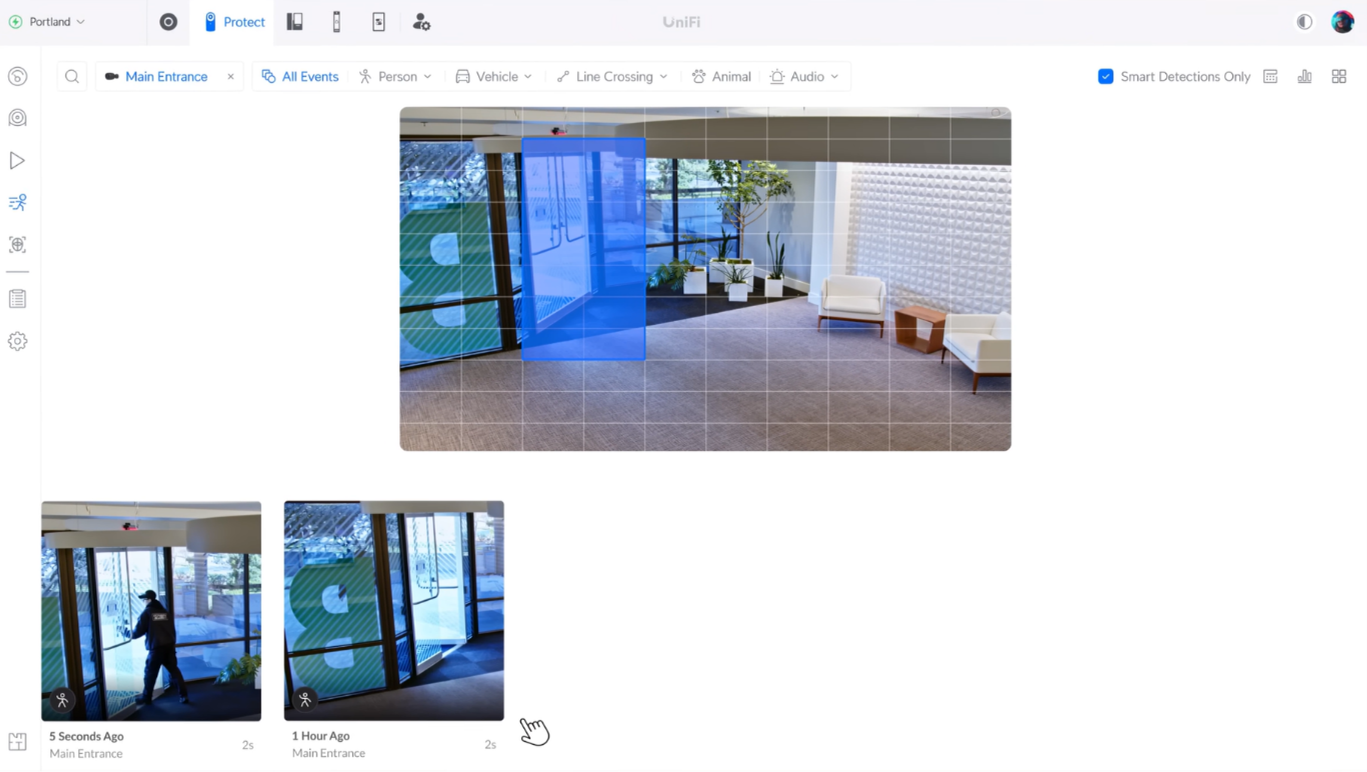
Task: Open the UniFi Network application icon
Action: point(168,22)
